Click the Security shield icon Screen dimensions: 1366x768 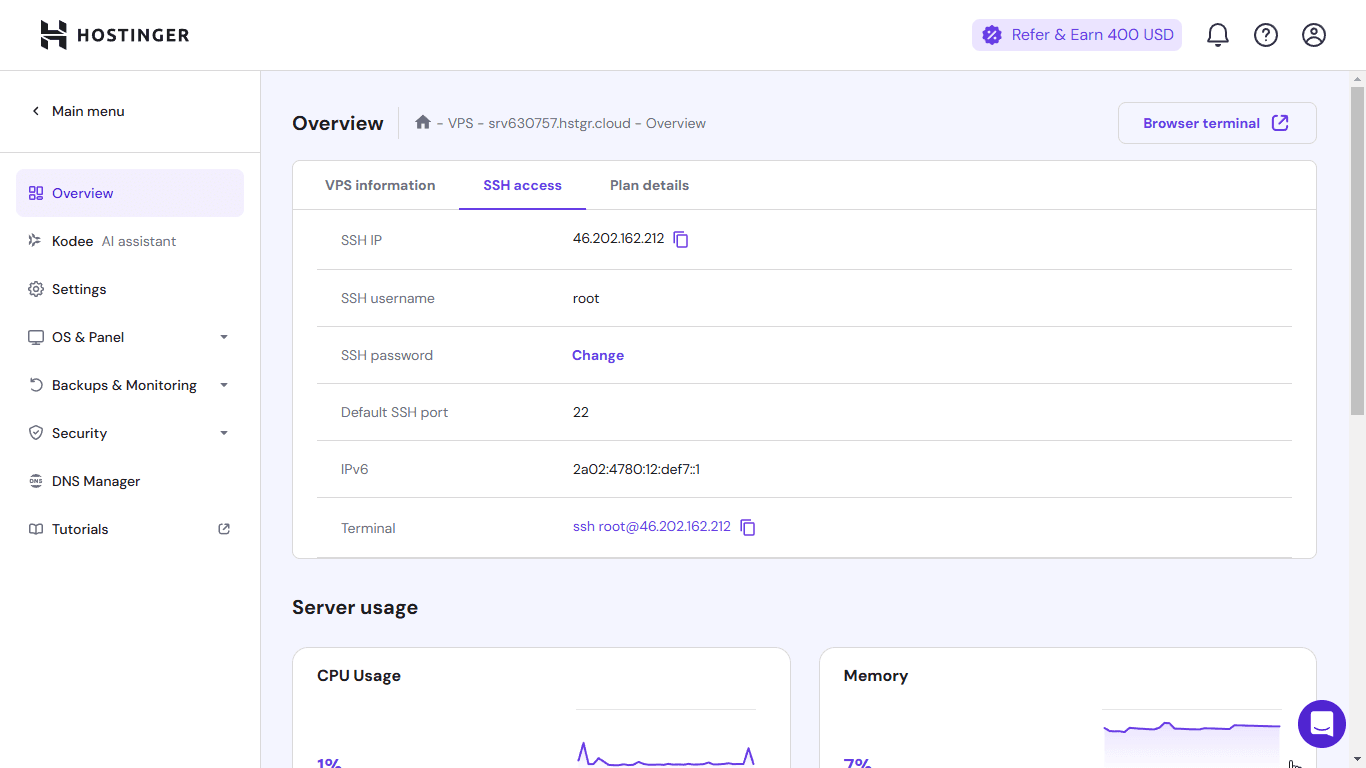coord(36,433)
